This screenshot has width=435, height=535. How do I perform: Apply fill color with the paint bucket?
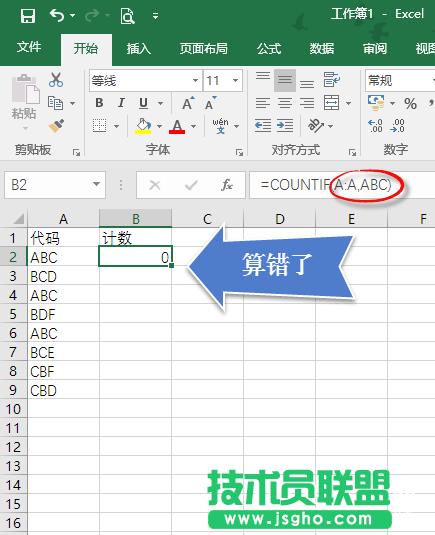click(144, 126)
